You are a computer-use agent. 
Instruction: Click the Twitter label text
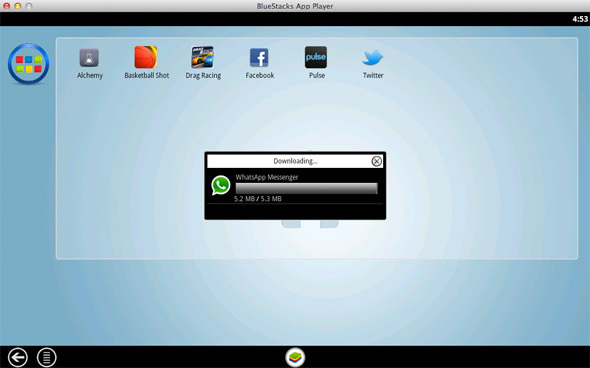(x=373, y=75)
